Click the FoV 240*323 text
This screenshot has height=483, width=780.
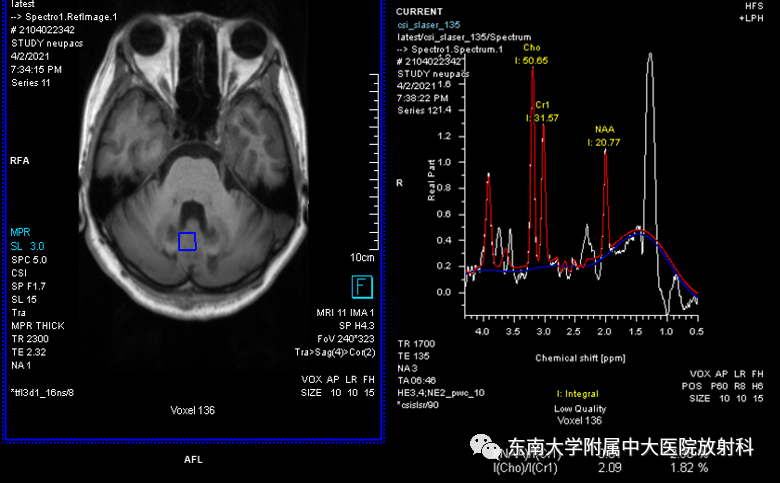(x=346, y=339)
